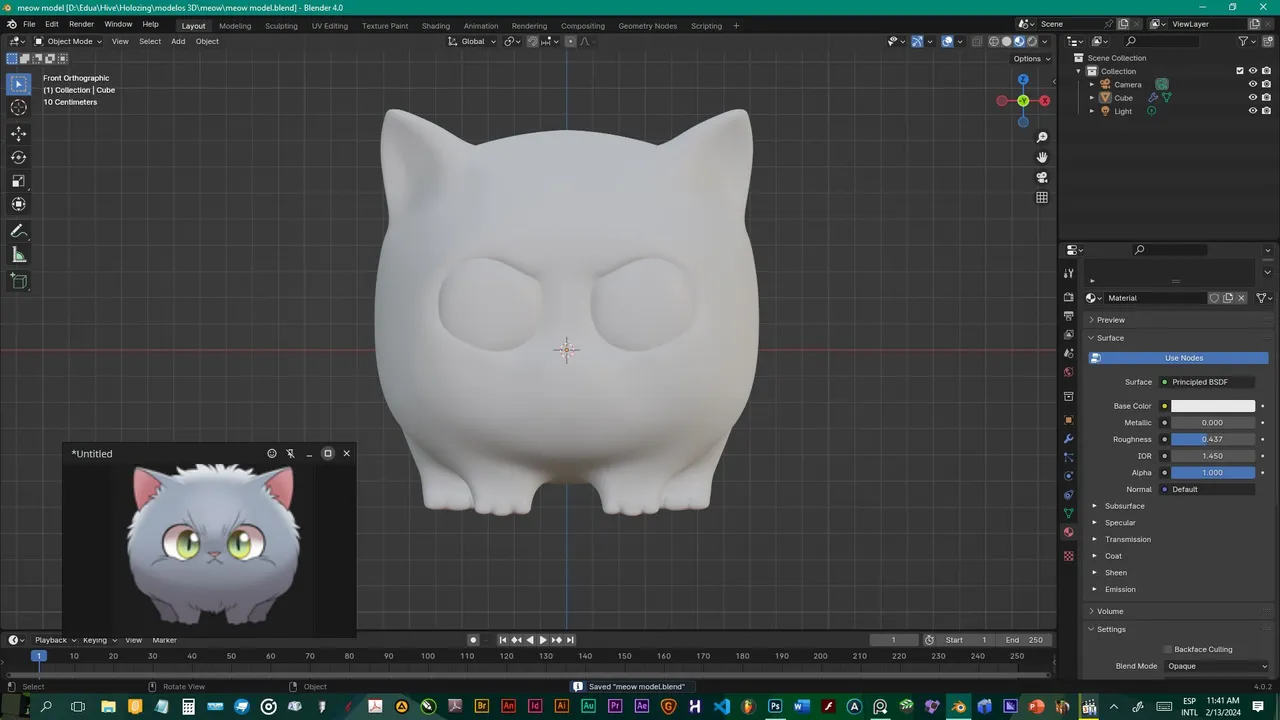The width and height of the screenshot is (1280, 720).
Task: Switch to wireframe viewport shading
Action: pos(994,41)
